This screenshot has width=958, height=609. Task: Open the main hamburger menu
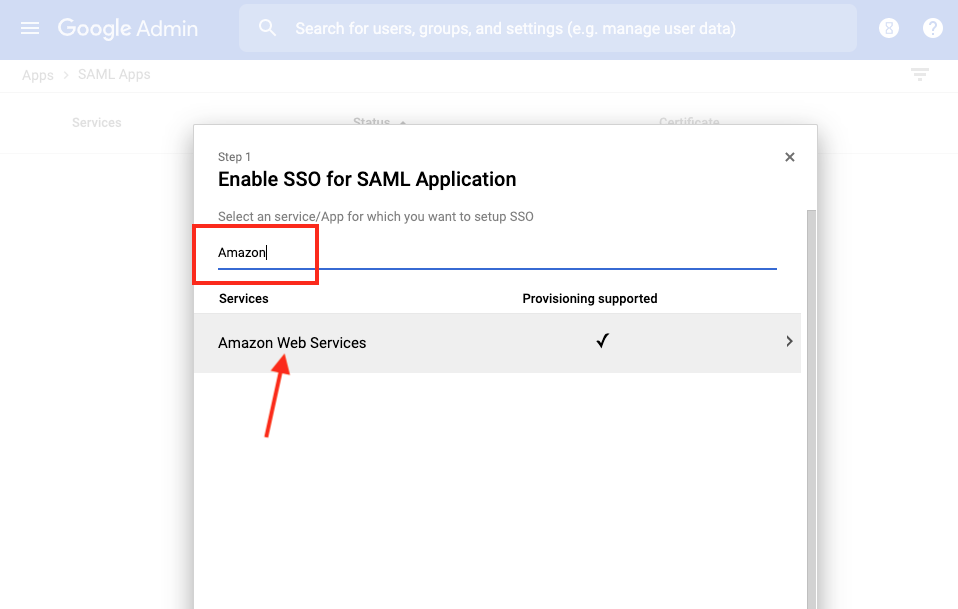pyautogui.click(x=29, y=28)
